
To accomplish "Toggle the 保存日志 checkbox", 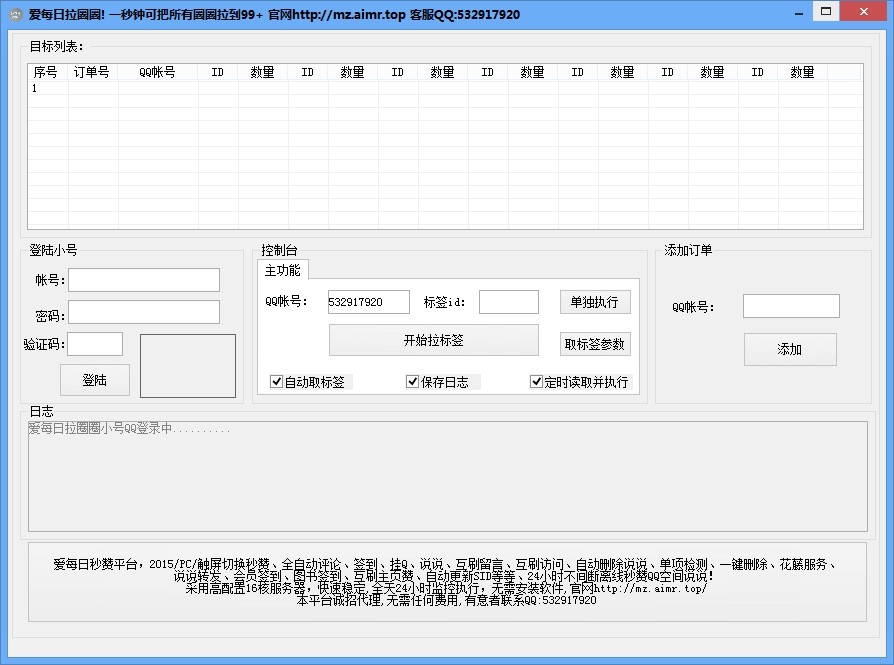I will point(412,382).
